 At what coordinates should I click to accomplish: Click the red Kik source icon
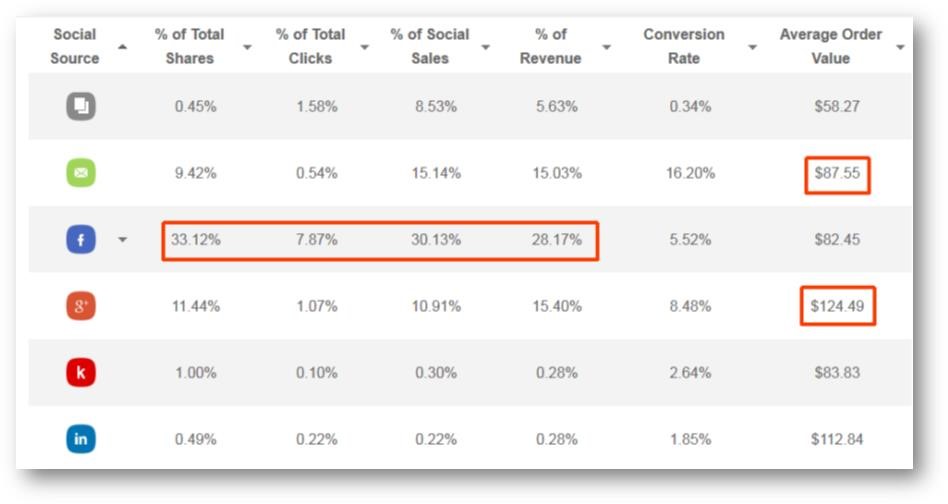(x=81, y=372)
